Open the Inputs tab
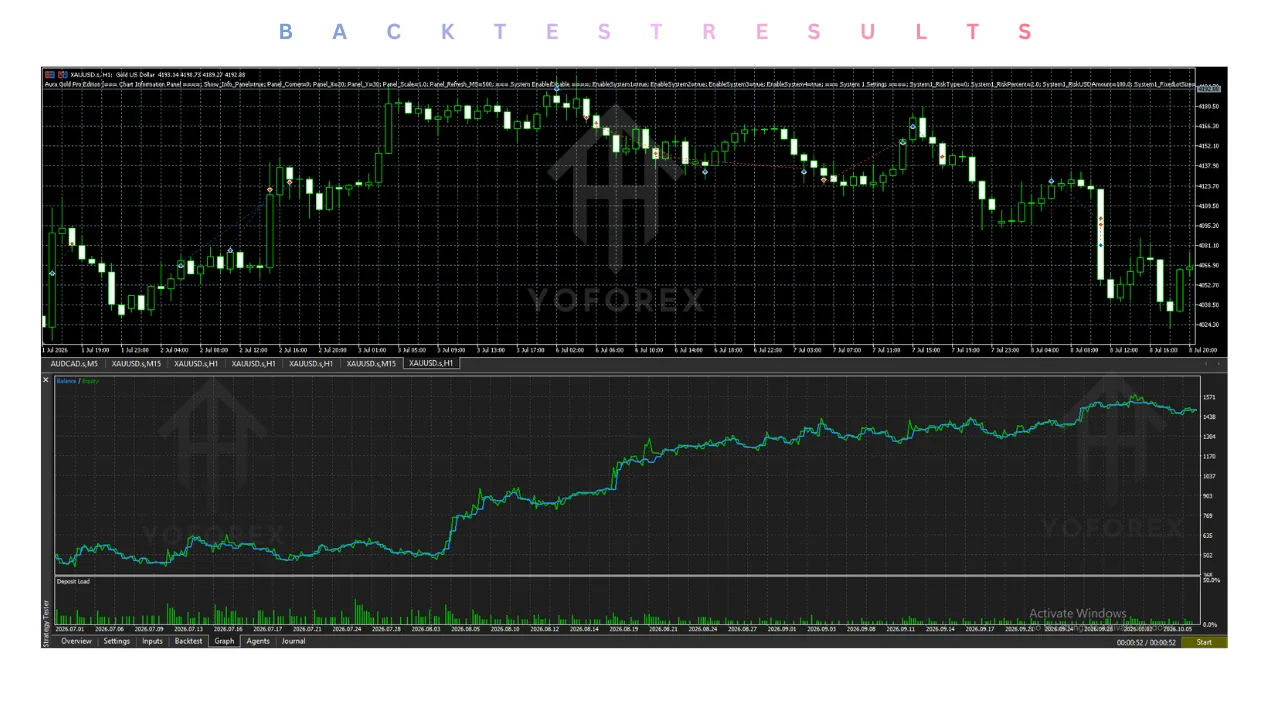The height and width of the screenshot is (720, 1280). [x=152, y=641]
